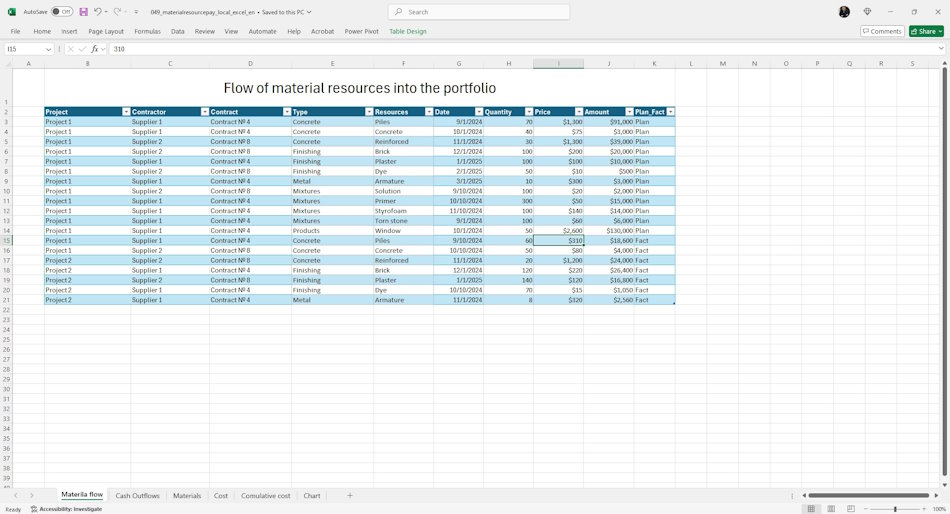Open the Plan_Fact column filter dropdown
Image resolution: width=950 pixels, height=514 pixels.
(670, 112)
